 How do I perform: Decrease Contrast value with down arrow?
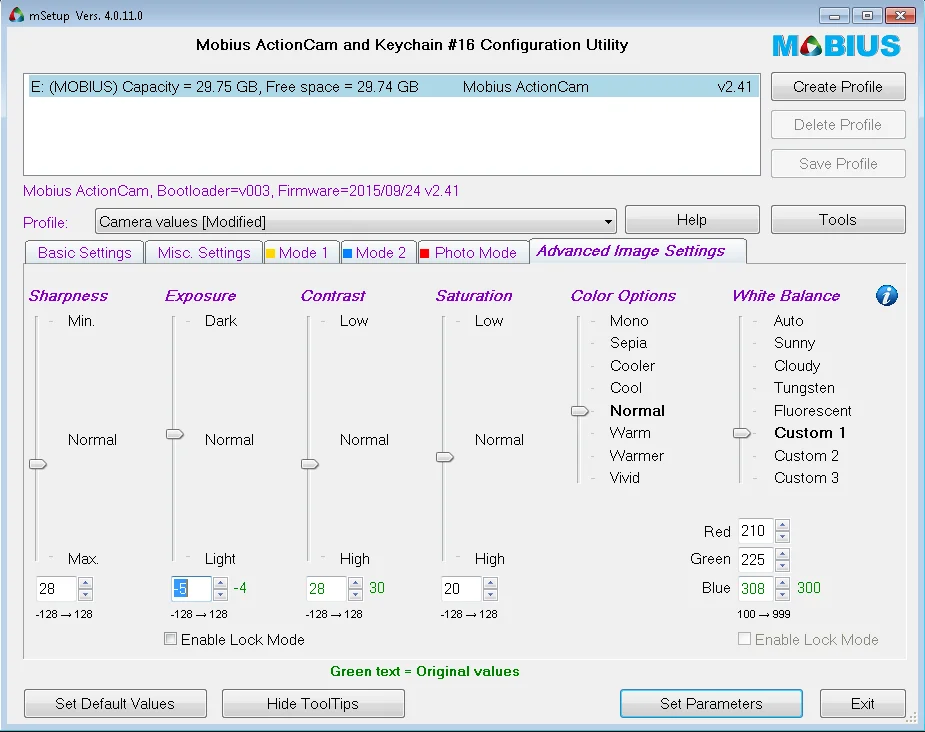click(x=355, y=594)
